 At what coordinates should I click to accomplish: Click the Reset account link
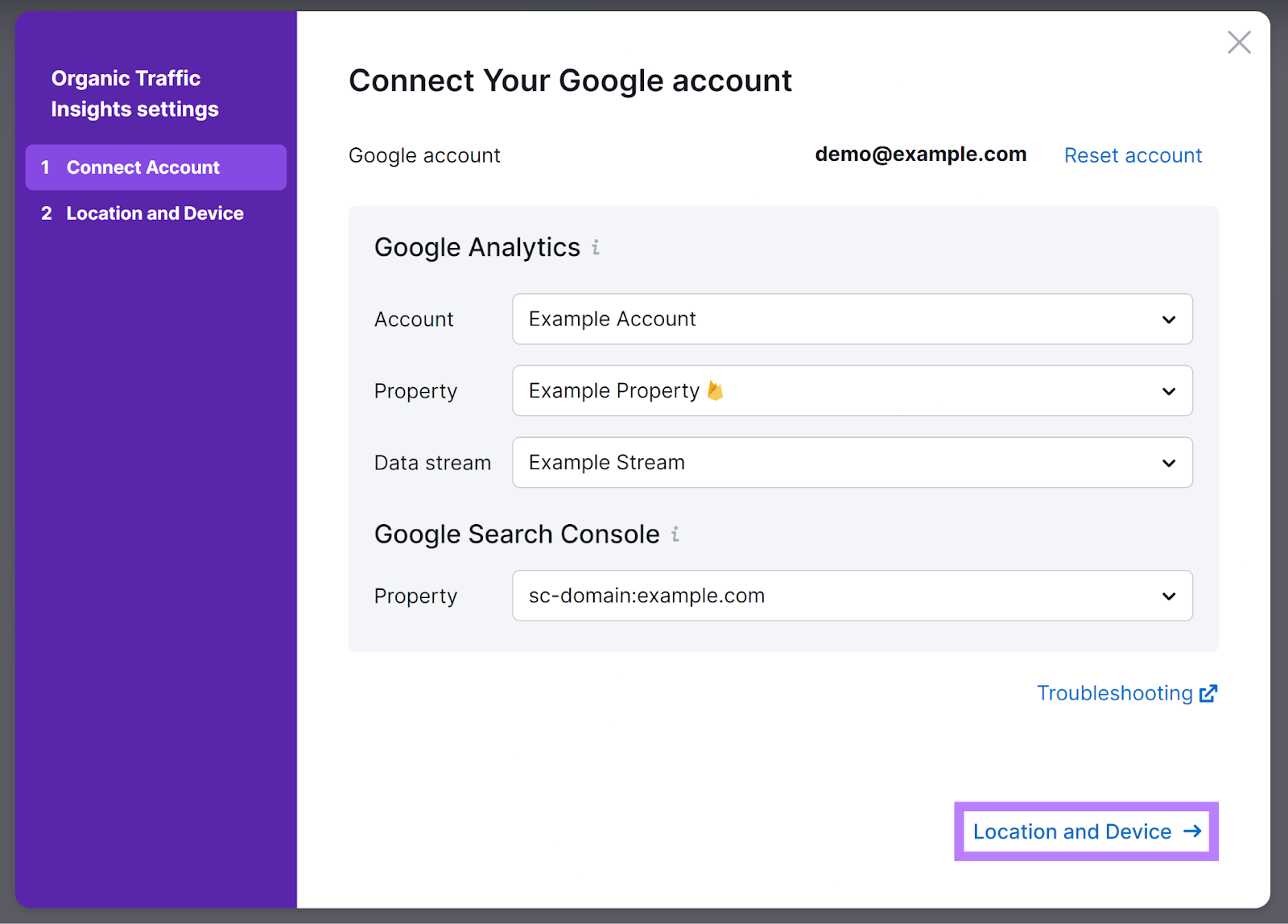tap(1133, 155)
